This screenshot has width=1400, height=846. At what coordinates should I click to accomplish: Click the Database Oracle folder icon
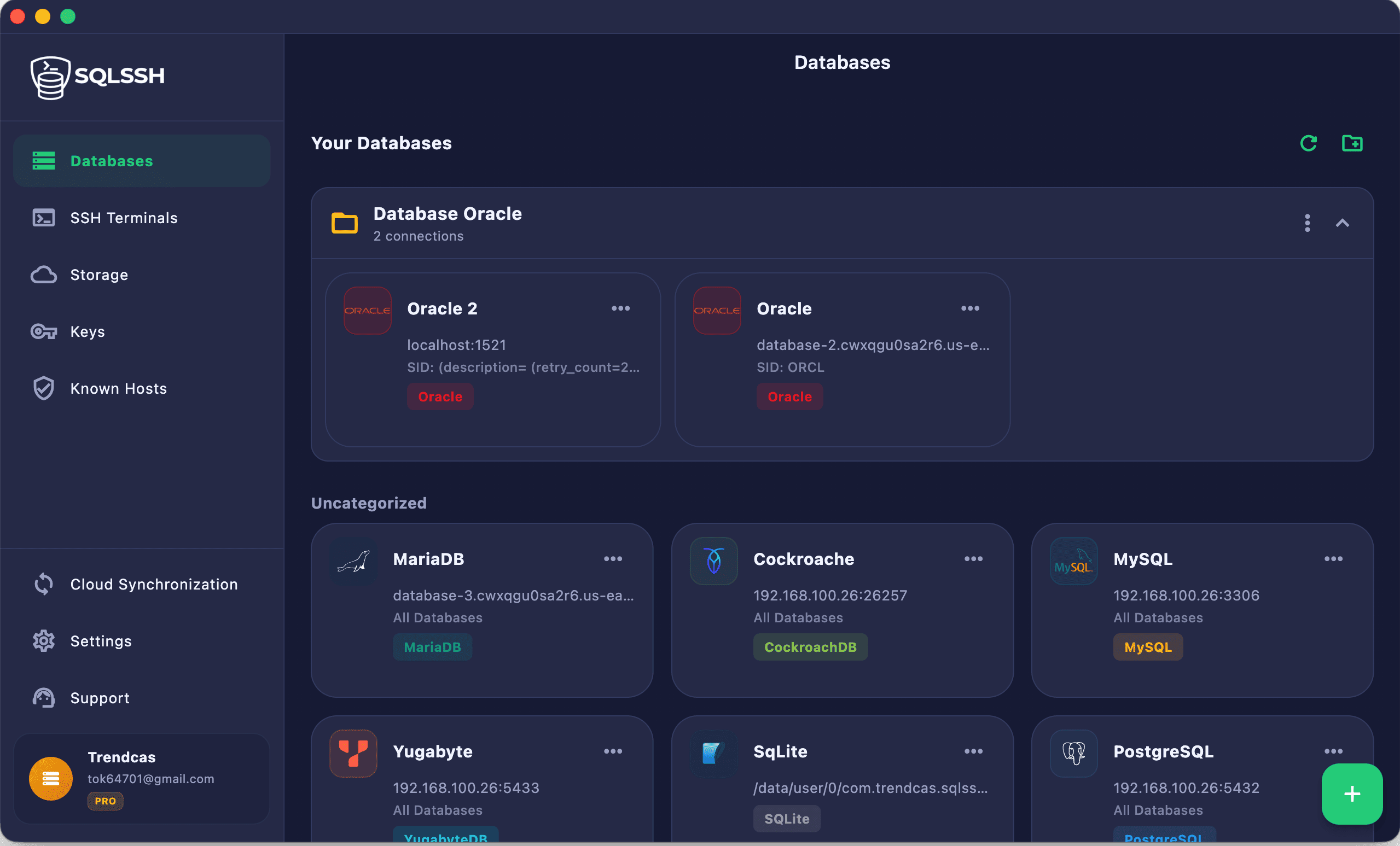click(344, 223)
